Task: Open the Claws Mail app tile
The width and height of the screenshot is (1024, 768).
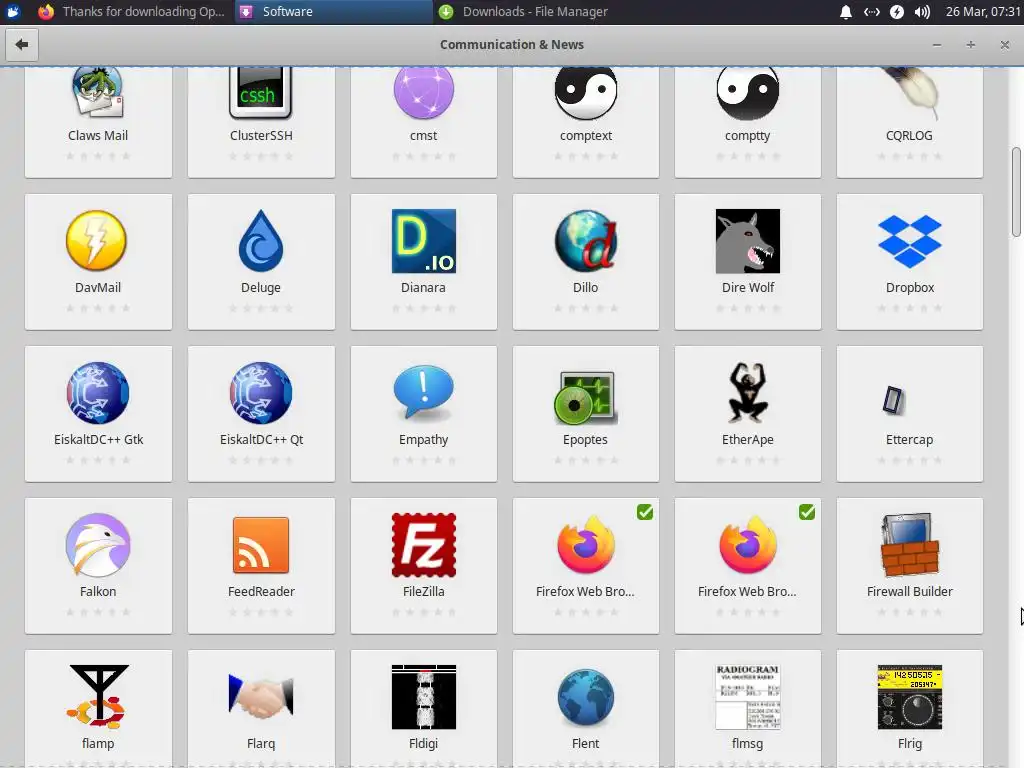Action: coord(98,121)
